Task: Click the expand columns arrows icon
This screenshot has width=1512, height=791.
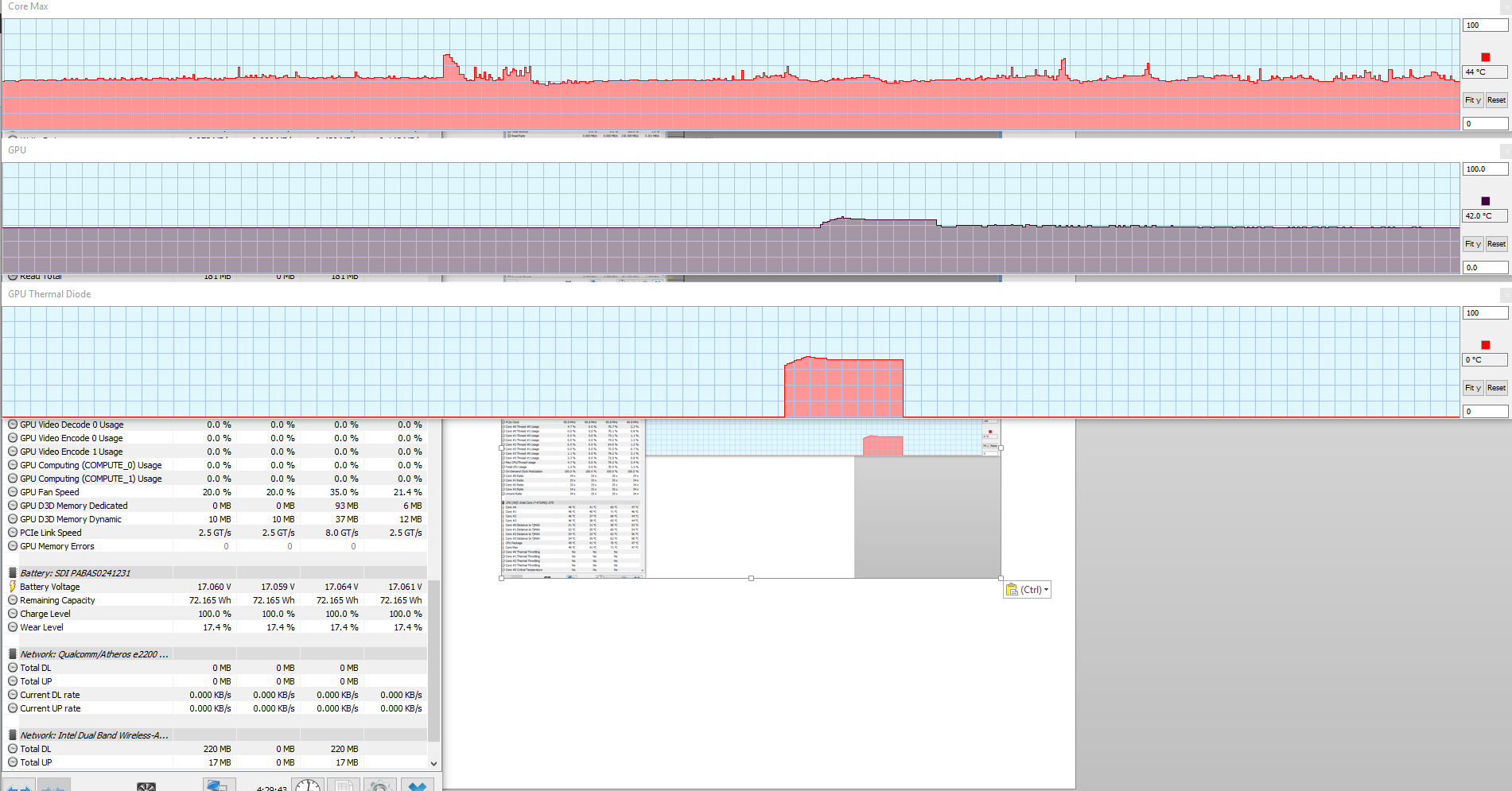Action: point(19,785)
